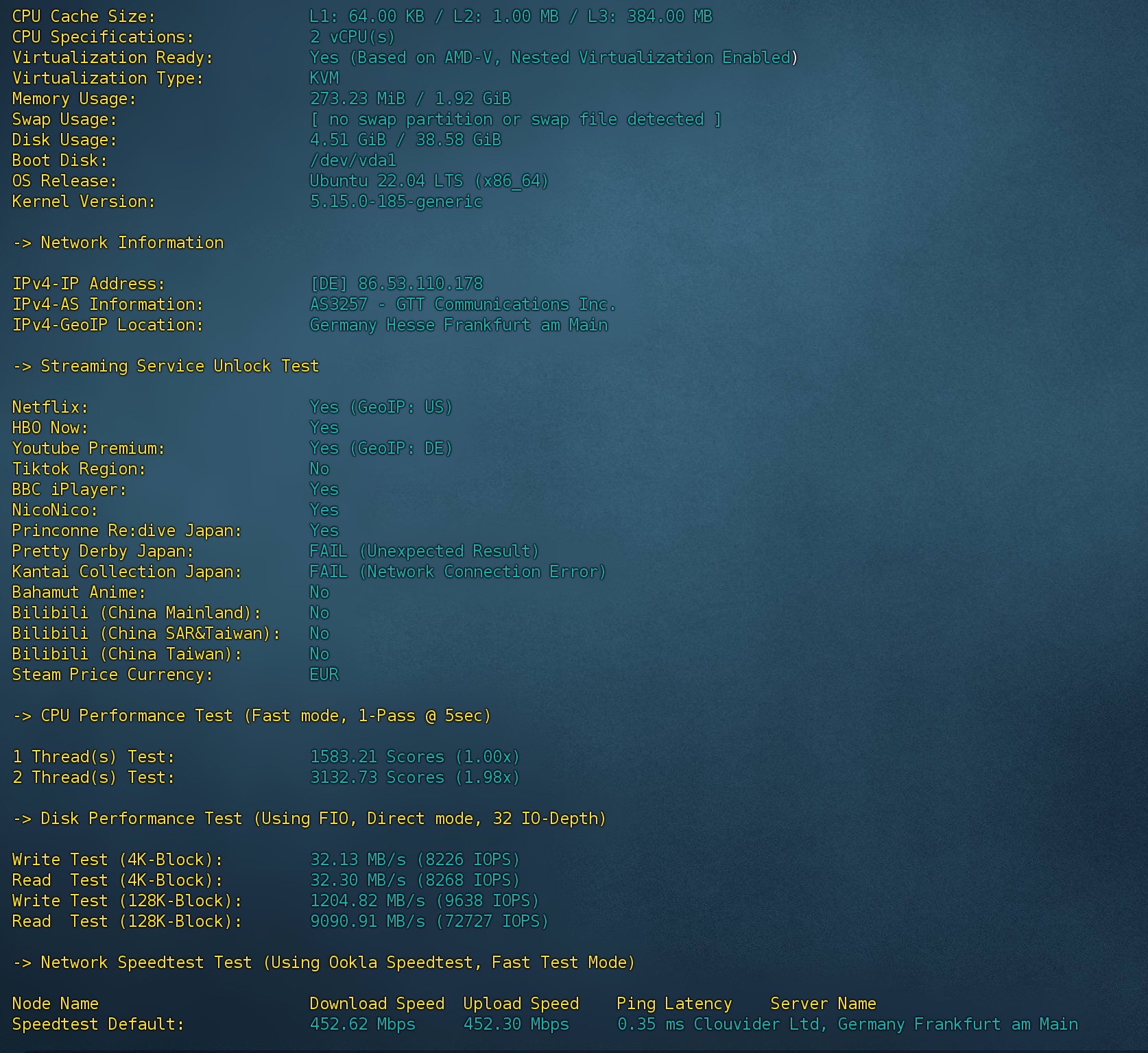The height and width of the screenshot is (1053, 1148).
Task: Select the 'Ping Latency' column header
Action: [674, 1003]
